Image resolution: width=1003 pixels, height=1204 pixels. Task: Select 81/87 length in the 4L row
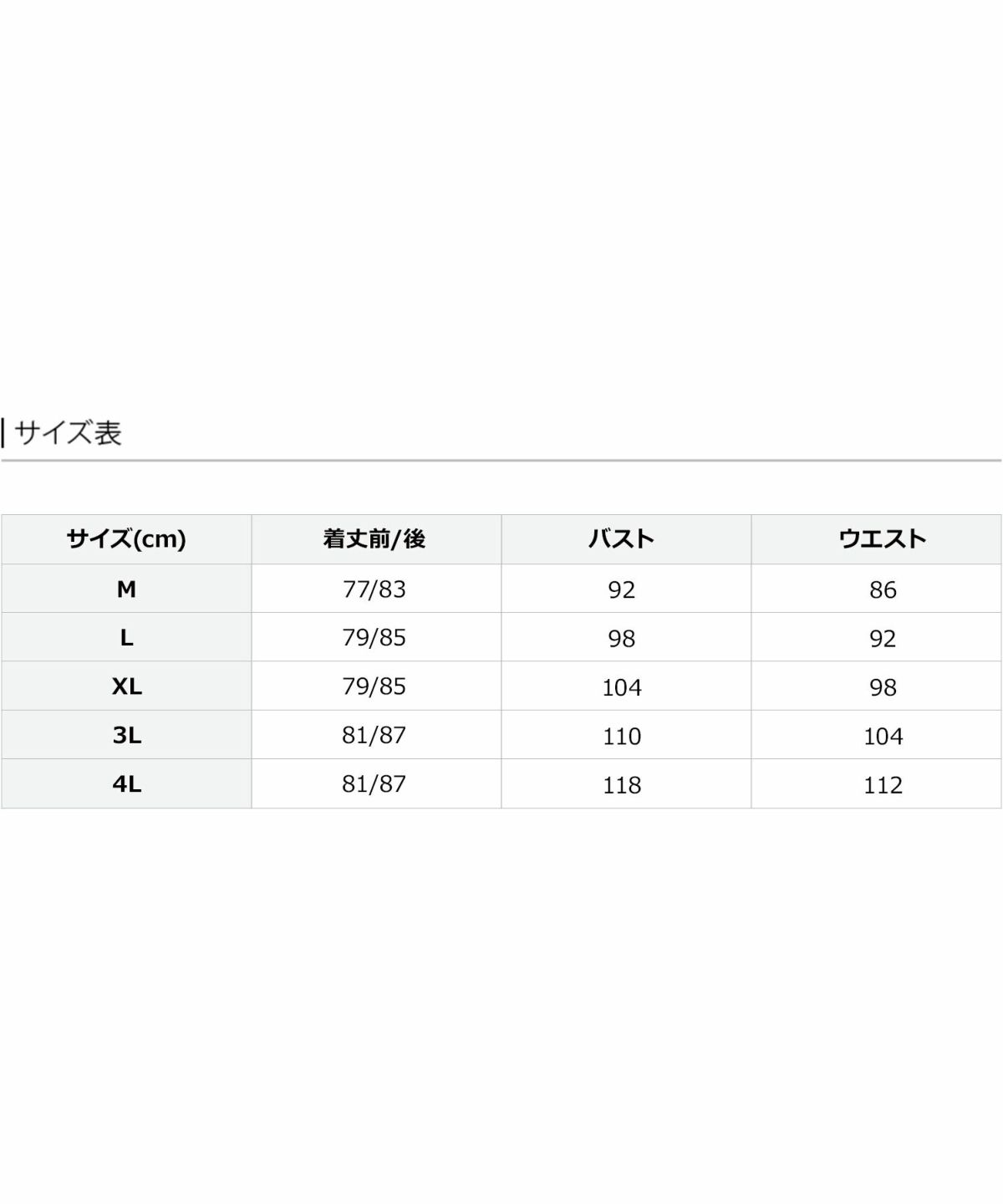(374, 784)
